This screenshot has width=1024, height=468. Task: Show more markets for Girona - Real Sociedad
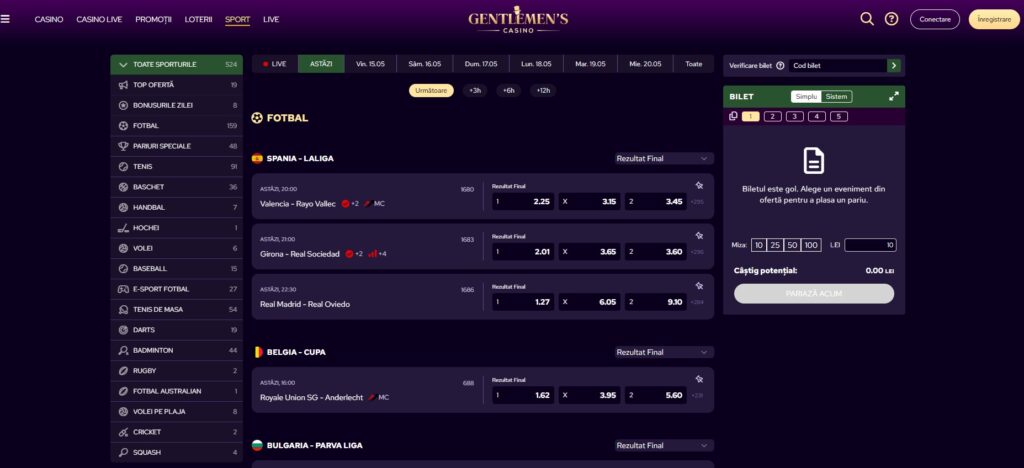tap(697, 253)
